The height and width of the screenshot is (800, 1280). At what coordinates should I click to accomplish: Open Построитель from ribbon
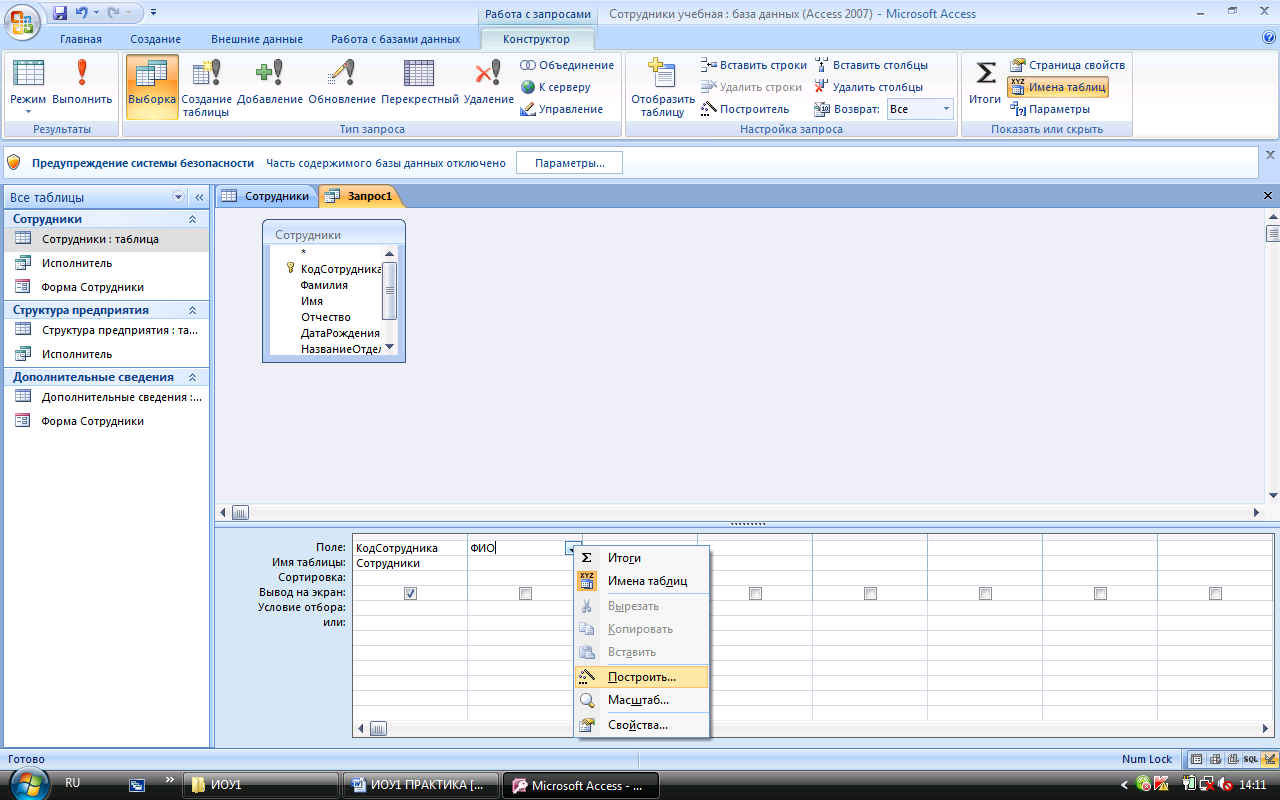click(745, 109)
